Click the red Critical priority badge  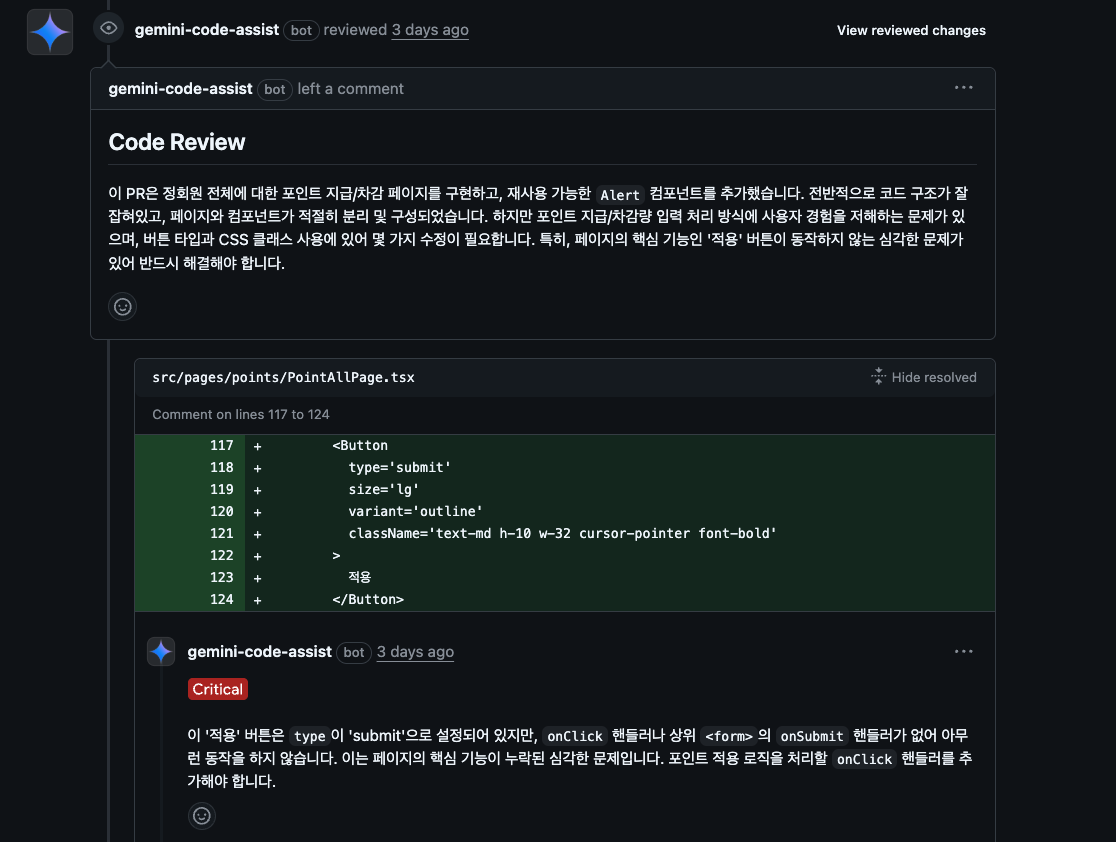tap(218, 689)
